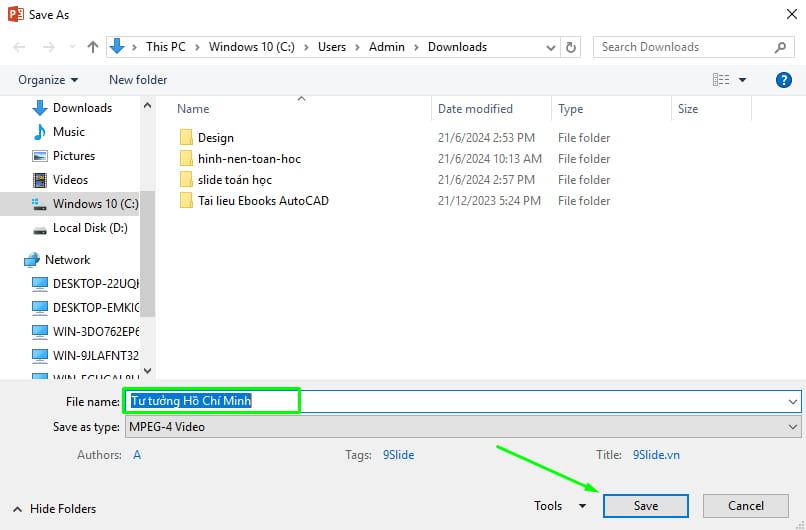Collapse the pane with Hide Folders
This screenshot has width=806, height=530.
click(x=54, y=508)
